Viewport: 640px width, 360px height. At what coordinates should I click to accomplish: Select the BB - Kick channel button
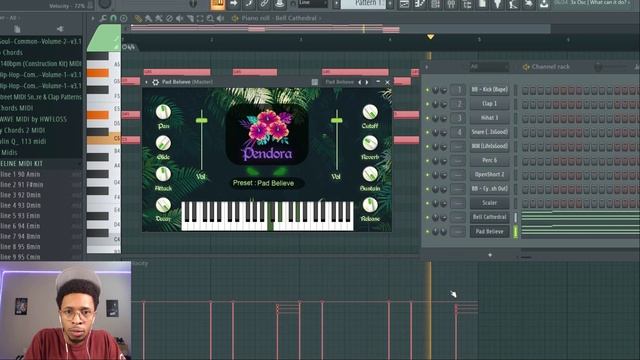coord(489,89)
